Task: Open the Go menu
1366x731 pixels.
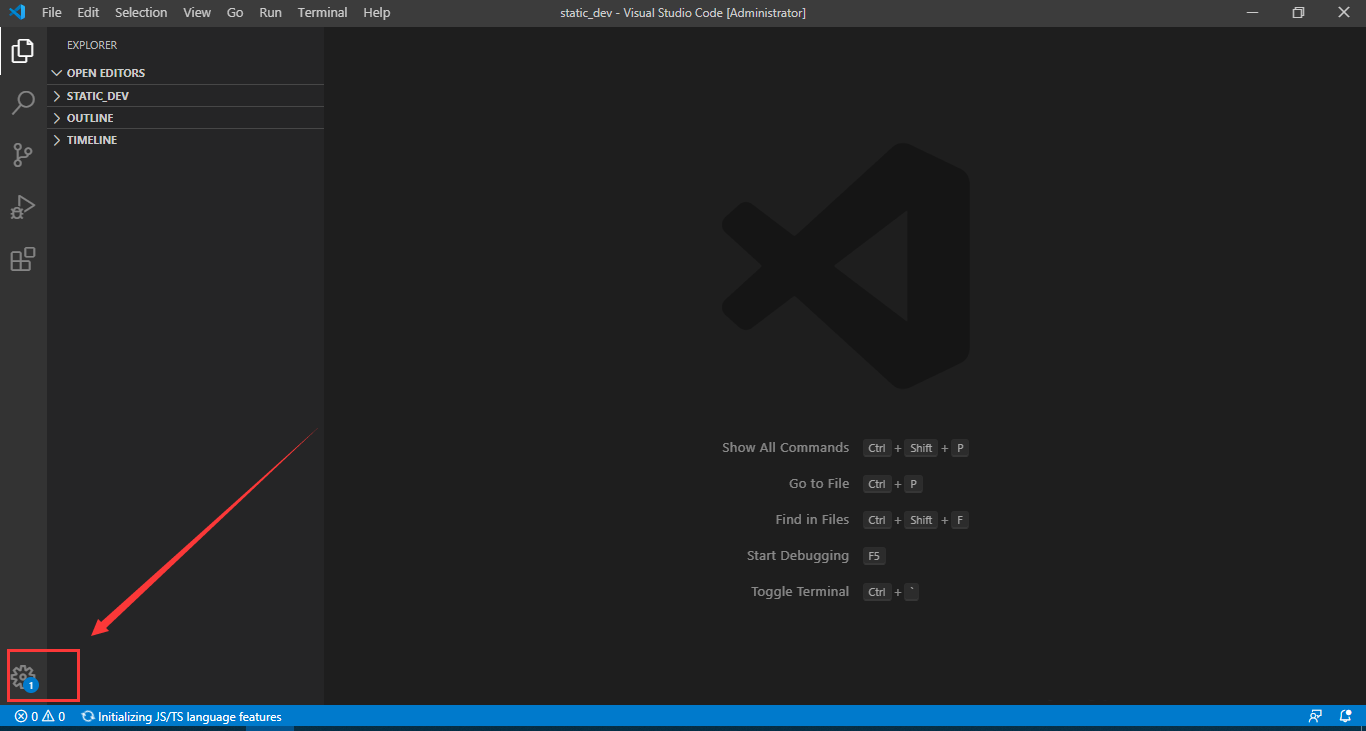Action: (235, 13)
